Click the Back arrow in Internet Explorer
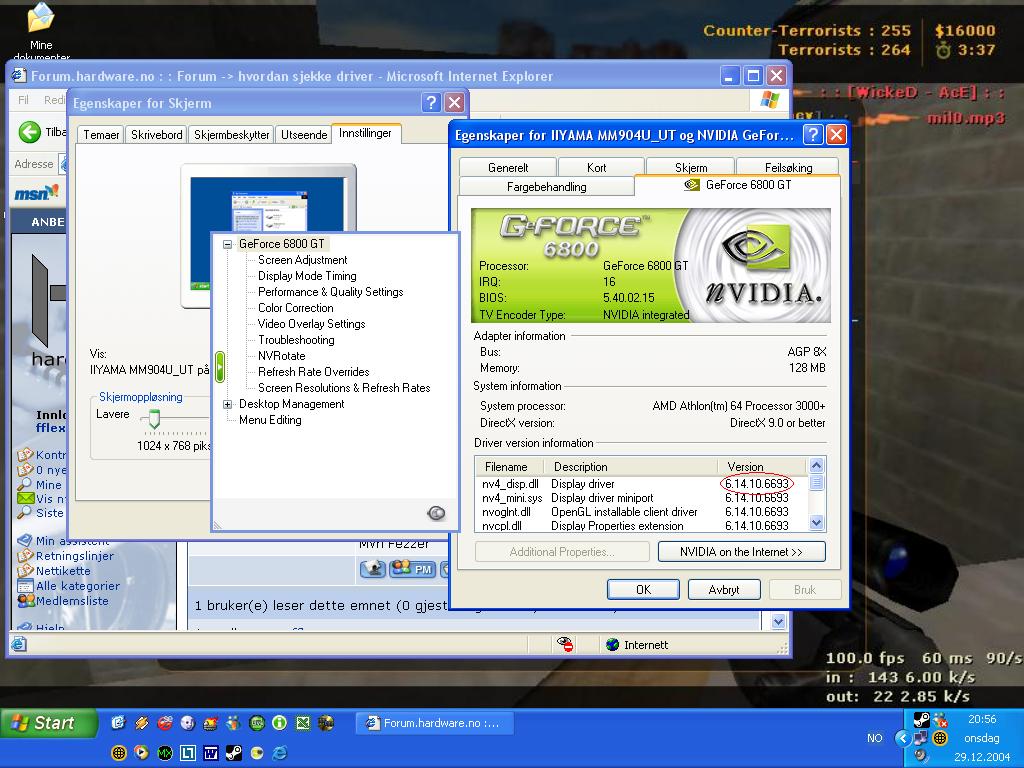 coord(29,132)
